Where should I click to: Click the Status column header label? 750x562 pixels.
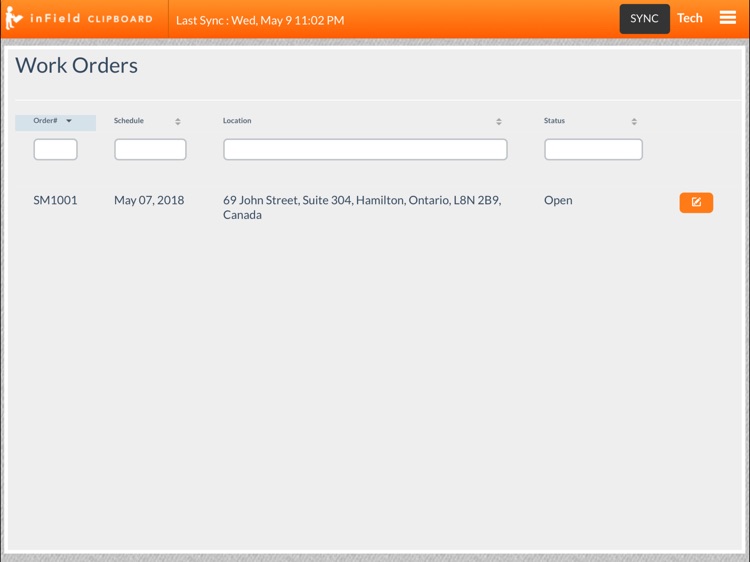click(554, 121)
